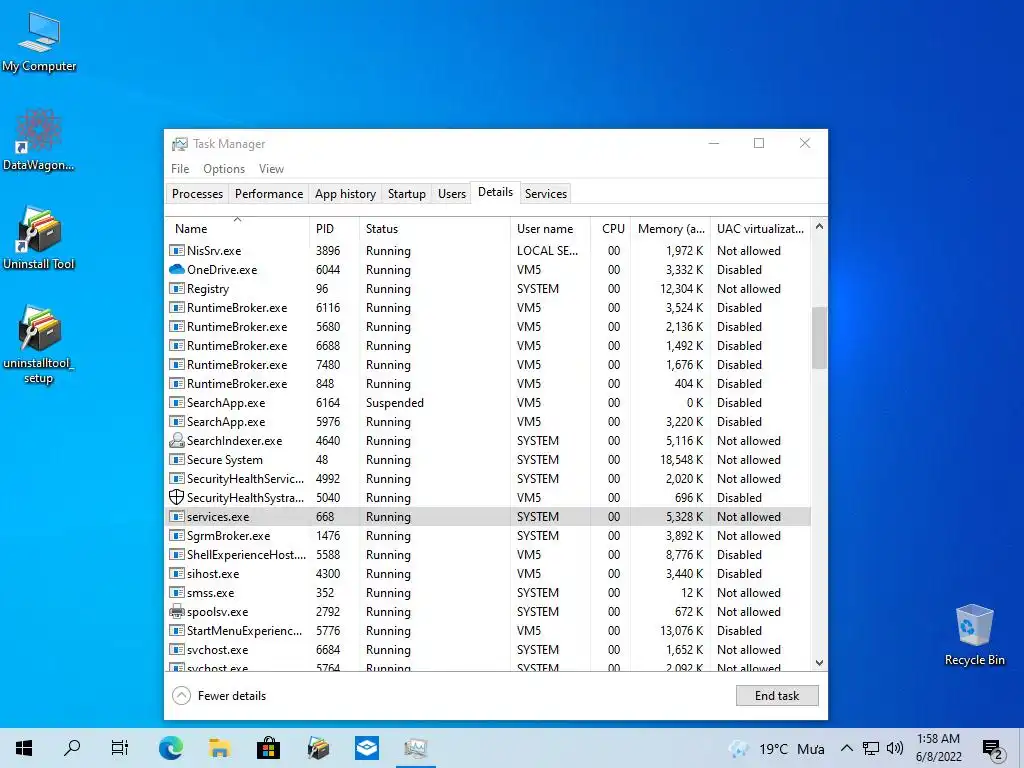The height and width of the screenshot is (768, 1024).
Task: Select RuntimeBroker.exe with PID 848
Action: click(x=488, y=384)
